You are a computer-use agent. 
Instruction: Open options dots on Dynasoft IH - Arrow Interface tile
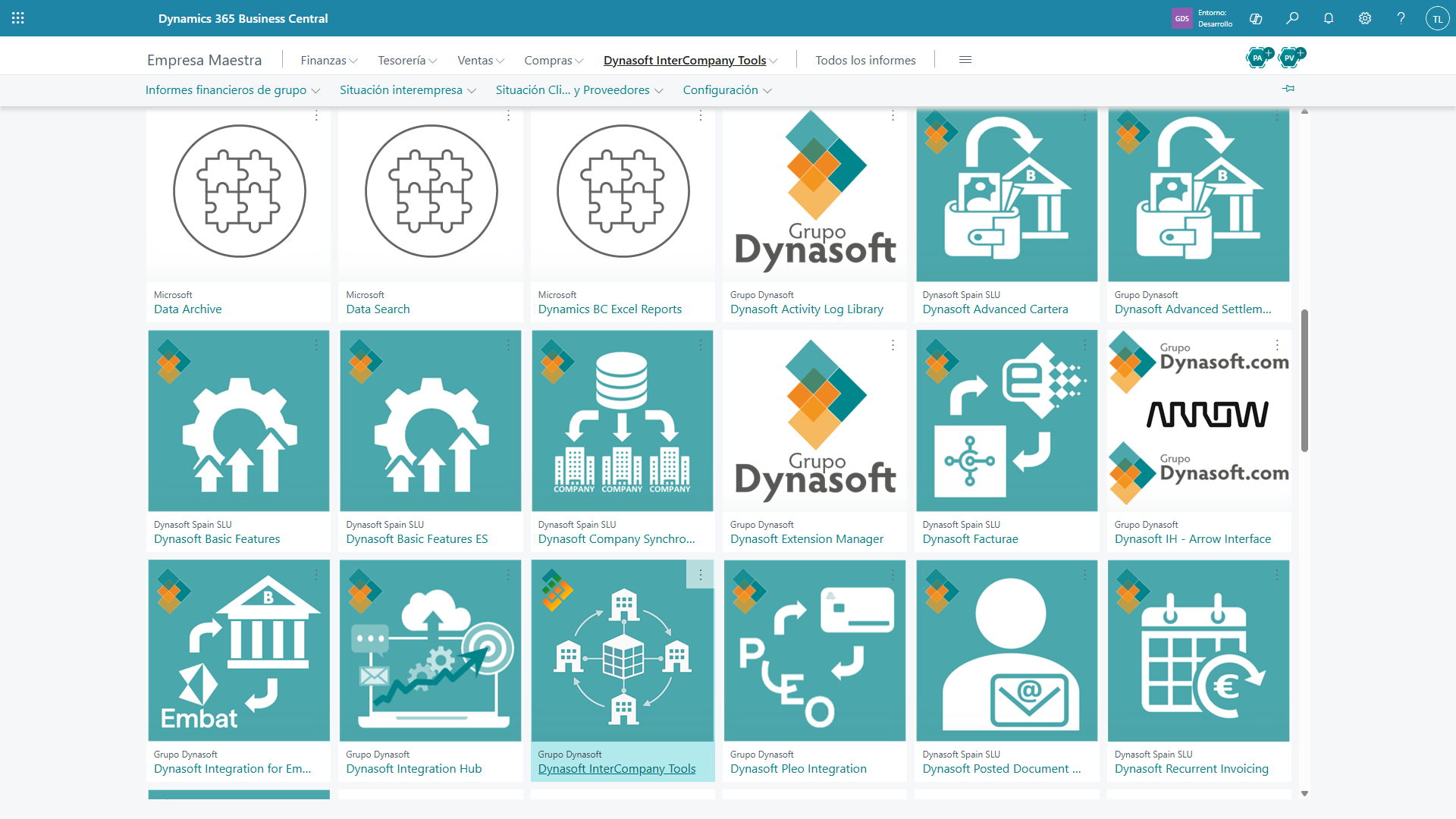click(x=1277, y=345)
